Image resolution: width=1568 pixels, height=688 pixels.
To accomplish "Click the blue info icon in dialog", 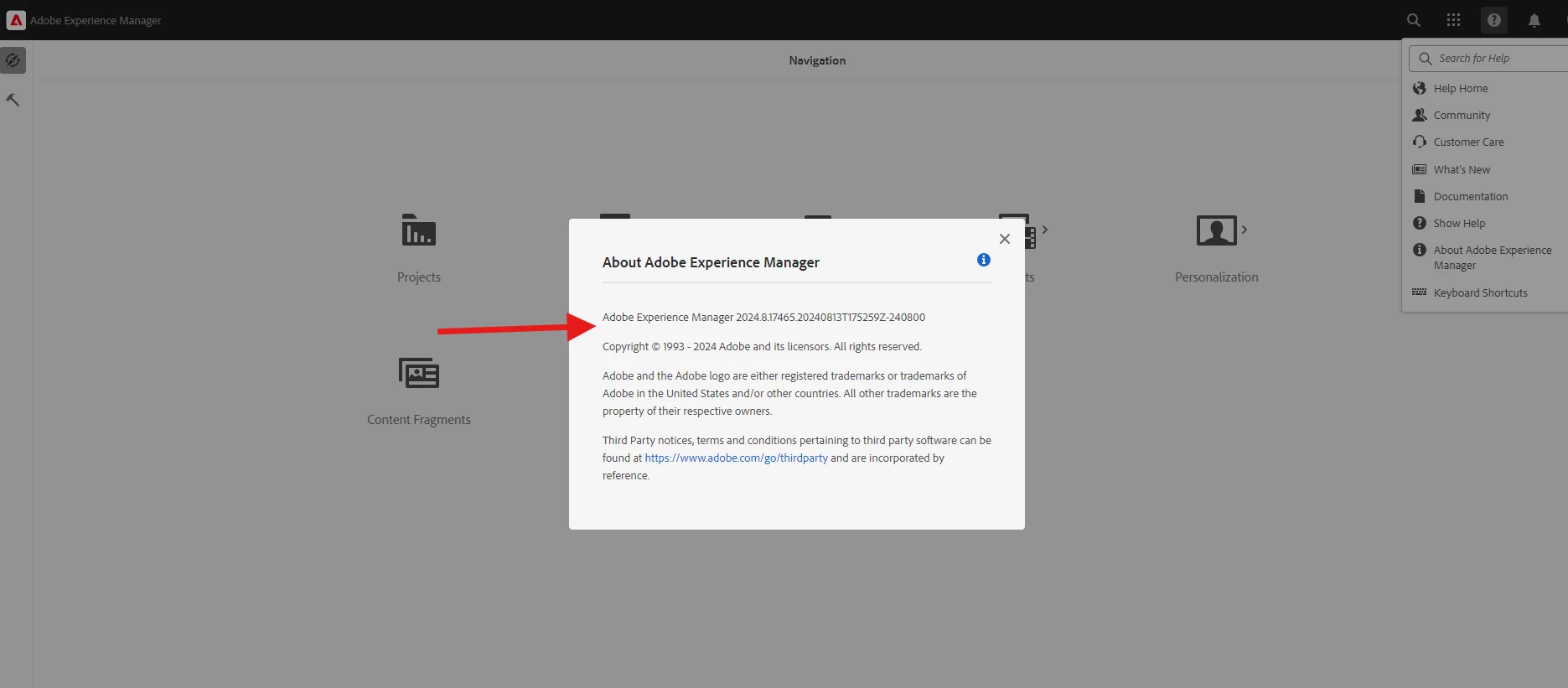I will tap(984, 260).
